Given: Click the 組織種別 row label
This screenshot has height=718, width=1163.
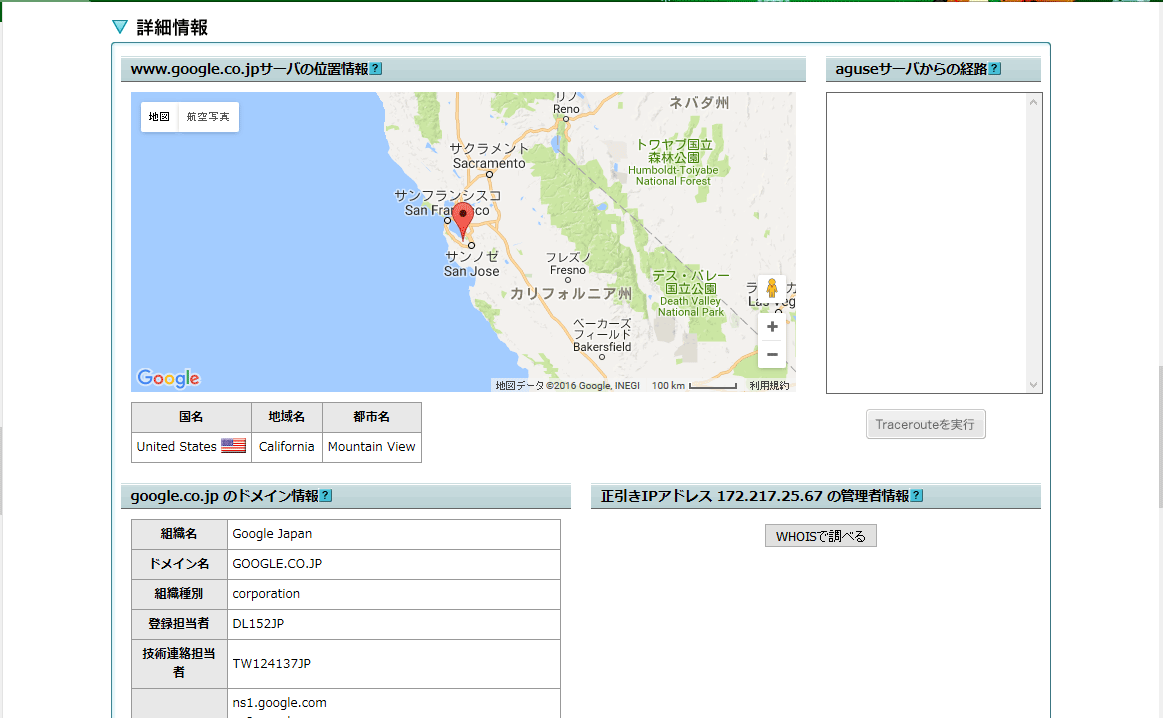Looking at the screenshot, I should [x=179, y=593].
